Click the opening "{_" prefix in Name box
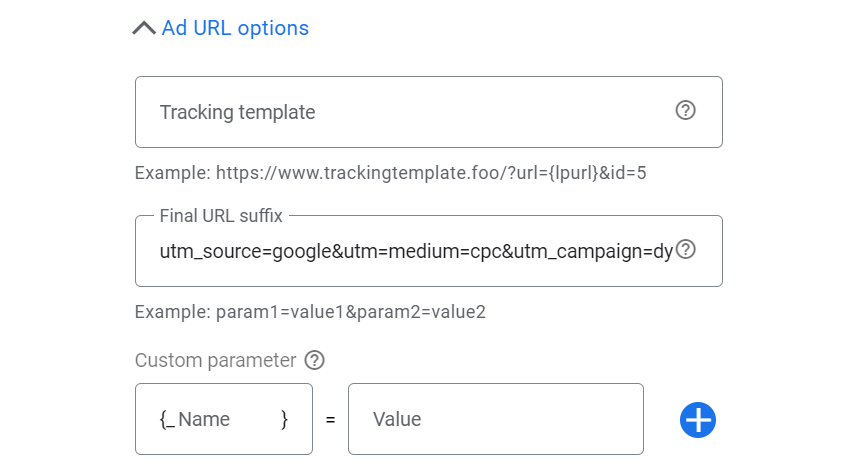Image resolution: width=850 pixels, height=474 pixels. [x=167, y=419]
